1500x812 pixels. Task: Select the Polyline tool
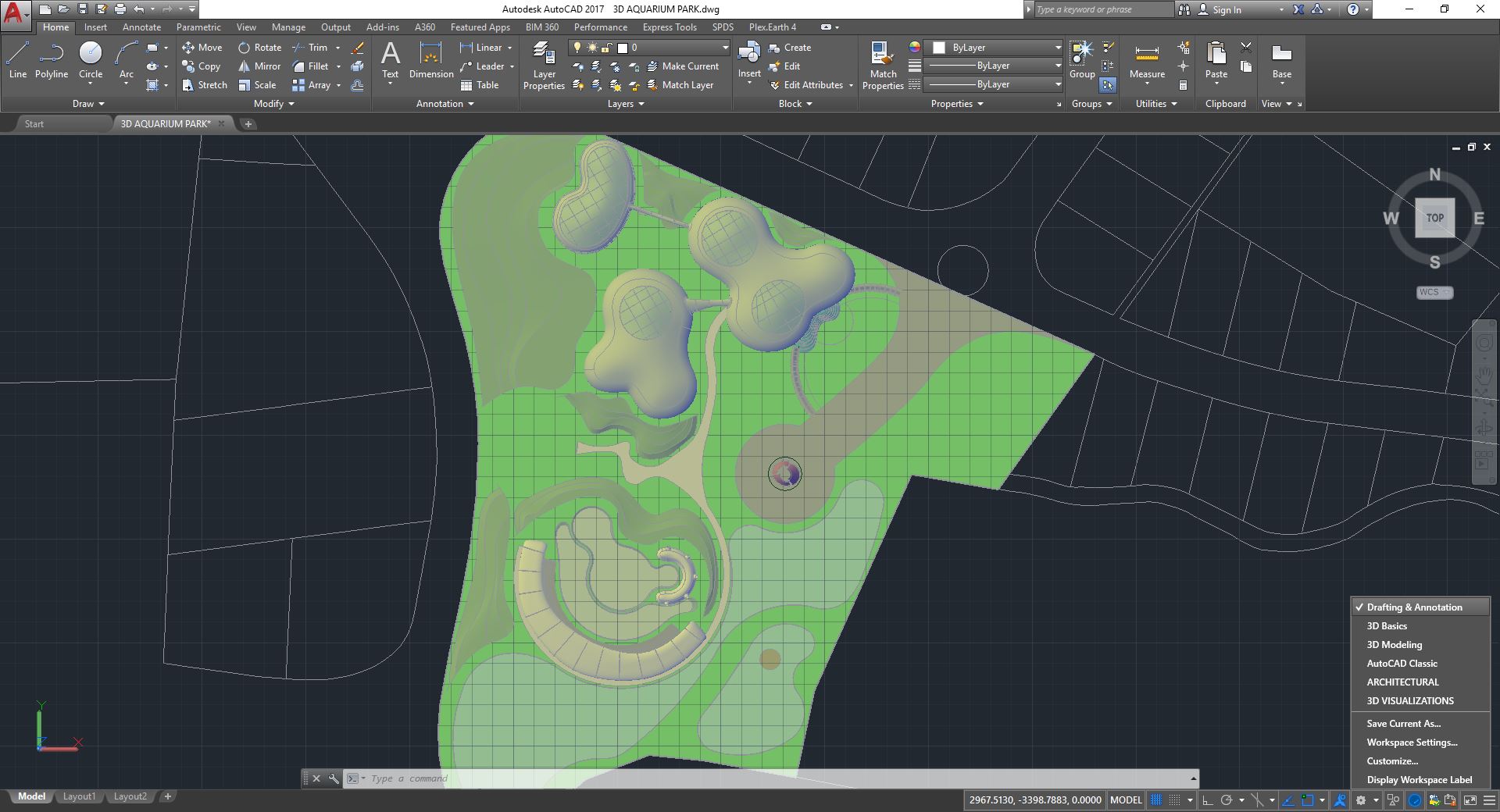point(52,61)
